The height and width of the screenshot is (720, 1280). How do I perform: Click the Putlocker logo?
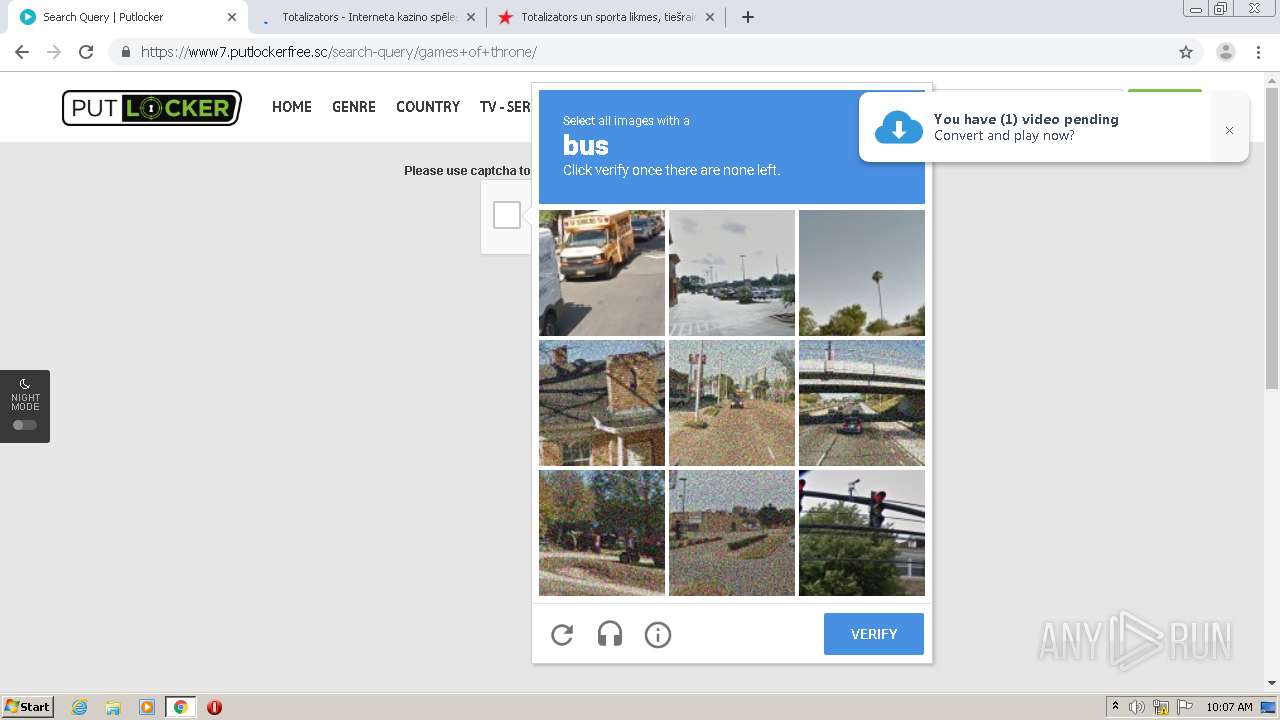[x=152, y=108]
